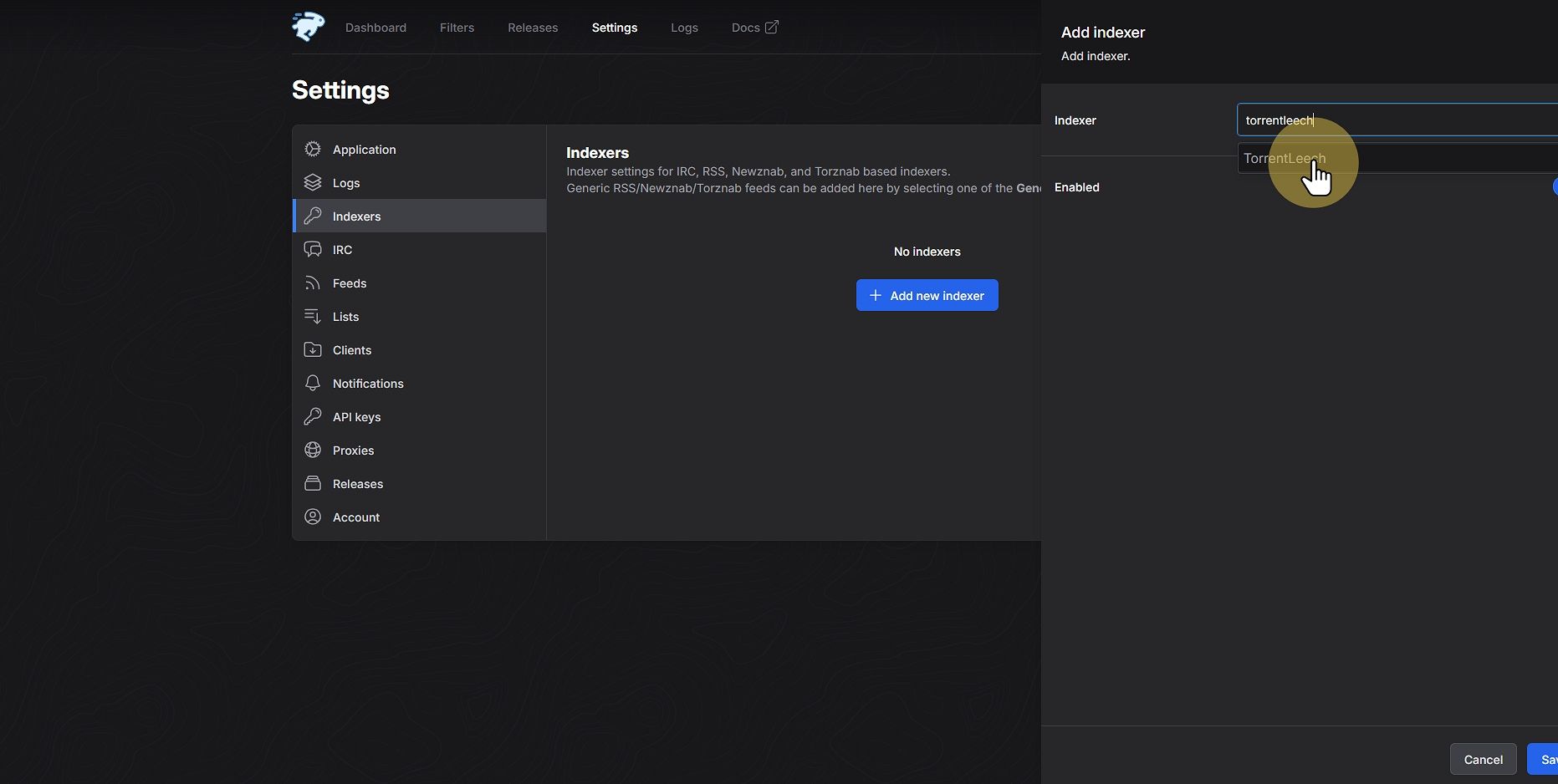
Task: Cancel adding the indexer
Action: click(1483, 759)
